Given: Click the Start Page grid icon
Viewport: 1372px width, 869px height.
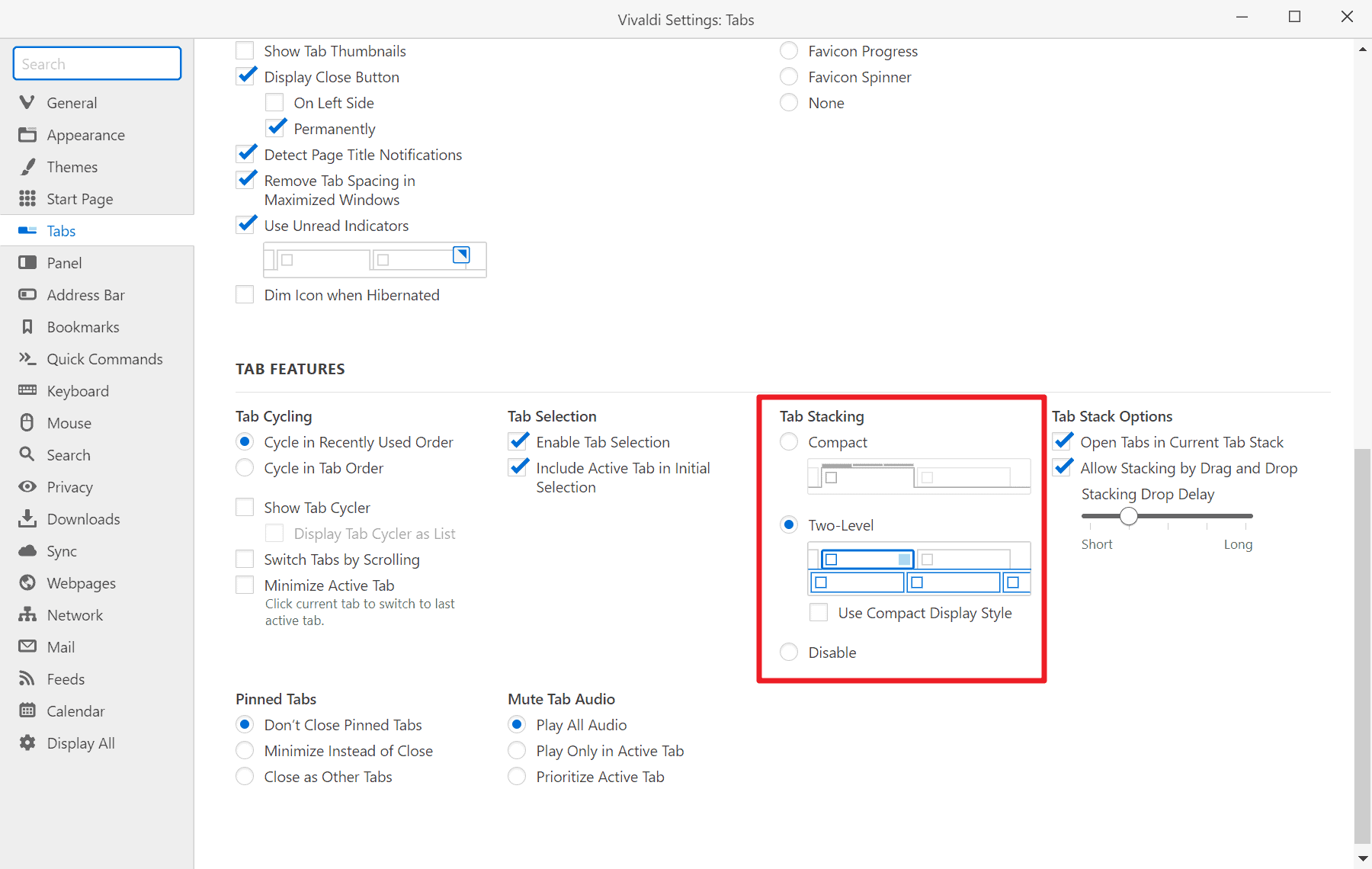Looking at the screenshot, I should [x=27, y=198].
